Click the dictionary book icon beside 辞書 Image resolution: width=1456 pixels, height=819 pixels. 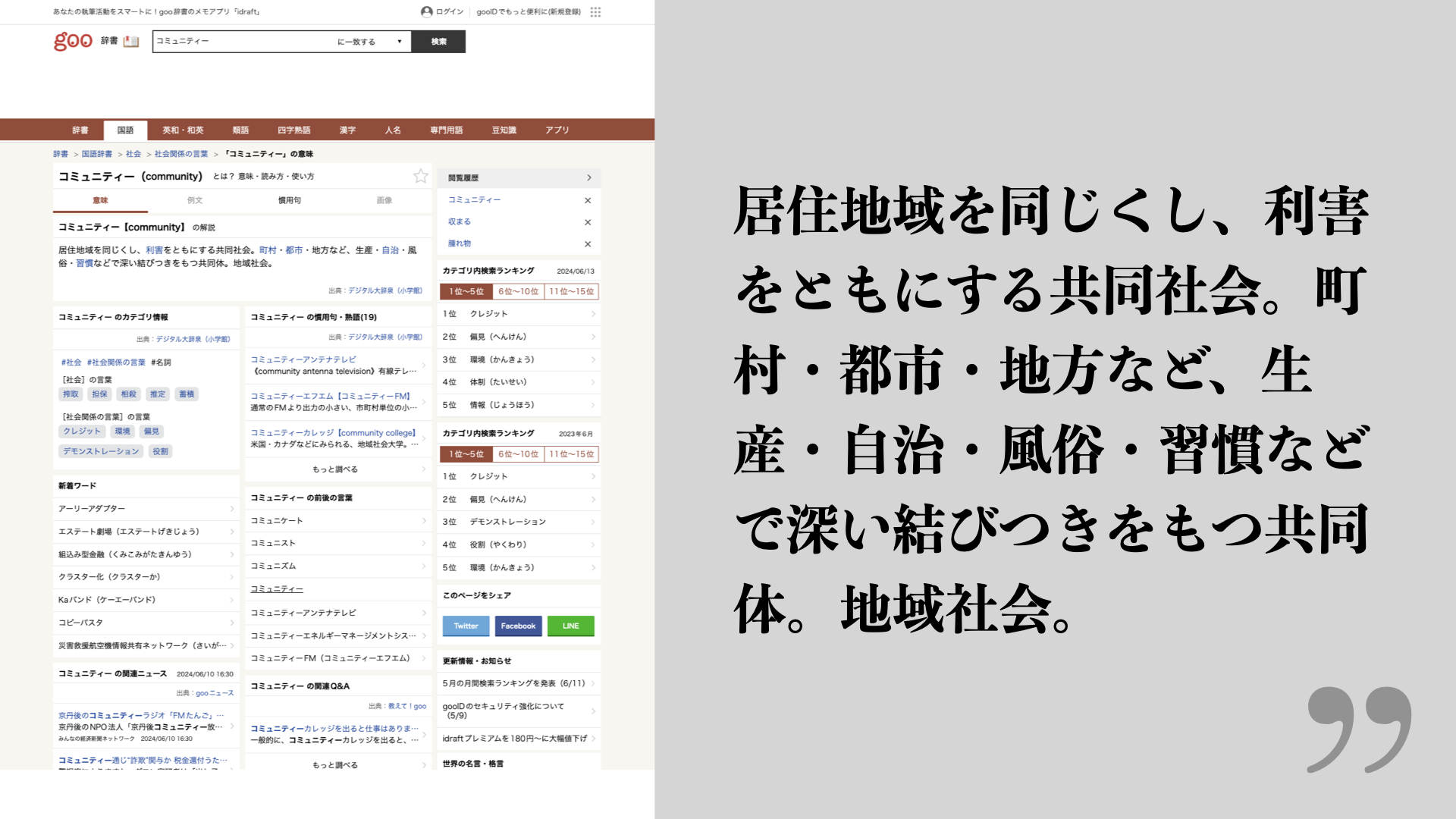tap(131, 41)
